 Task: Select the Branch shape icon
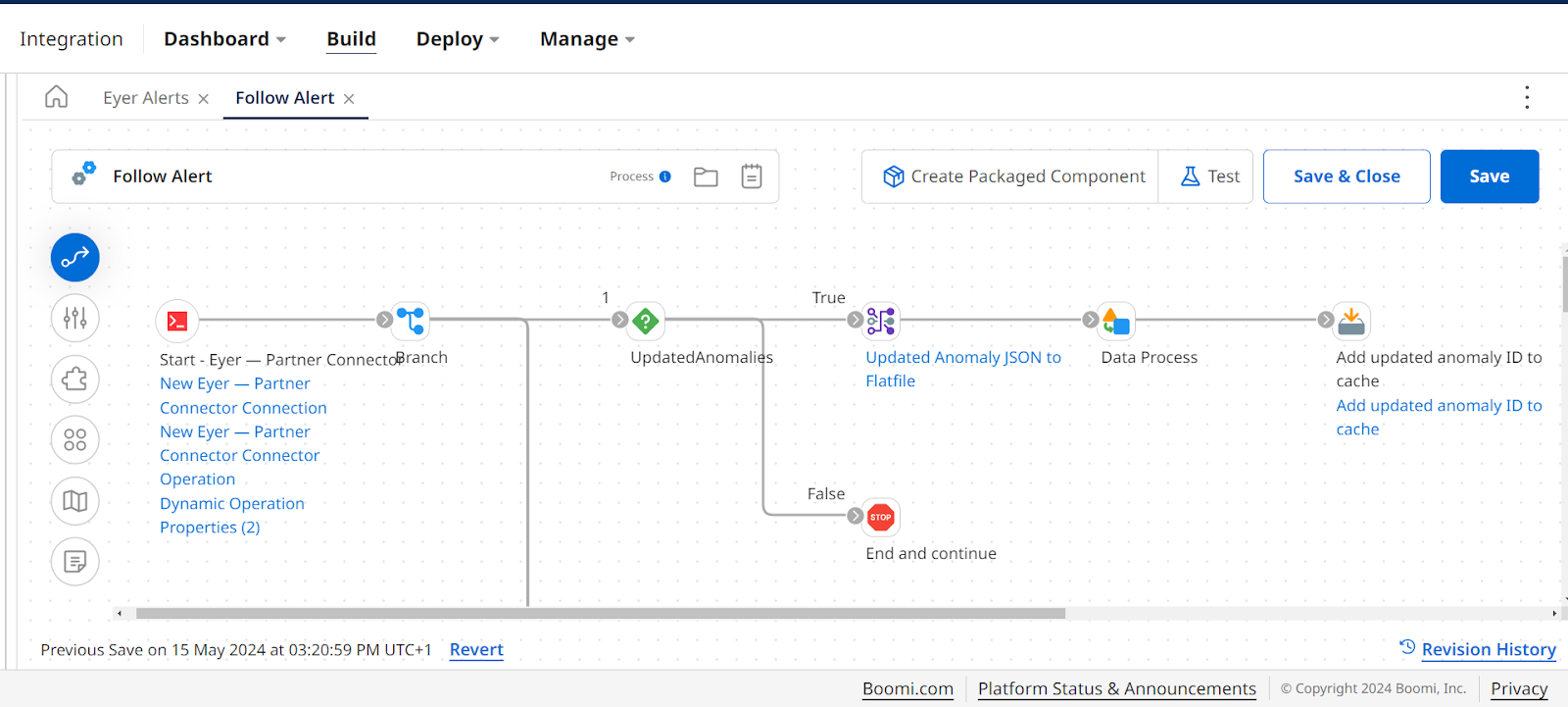point(411,320)
